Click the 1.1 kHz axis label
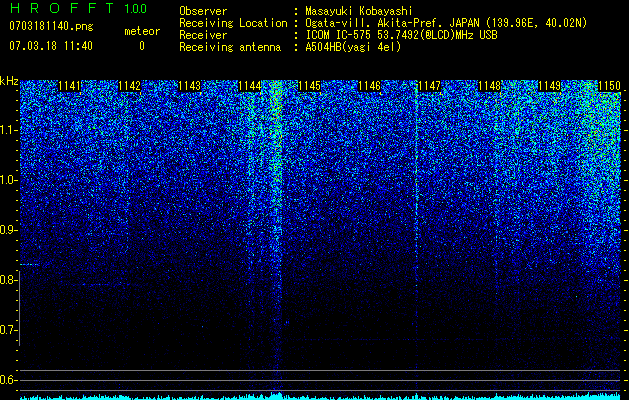629x400 pixels. pyautogui.click(x=8, y=130)
